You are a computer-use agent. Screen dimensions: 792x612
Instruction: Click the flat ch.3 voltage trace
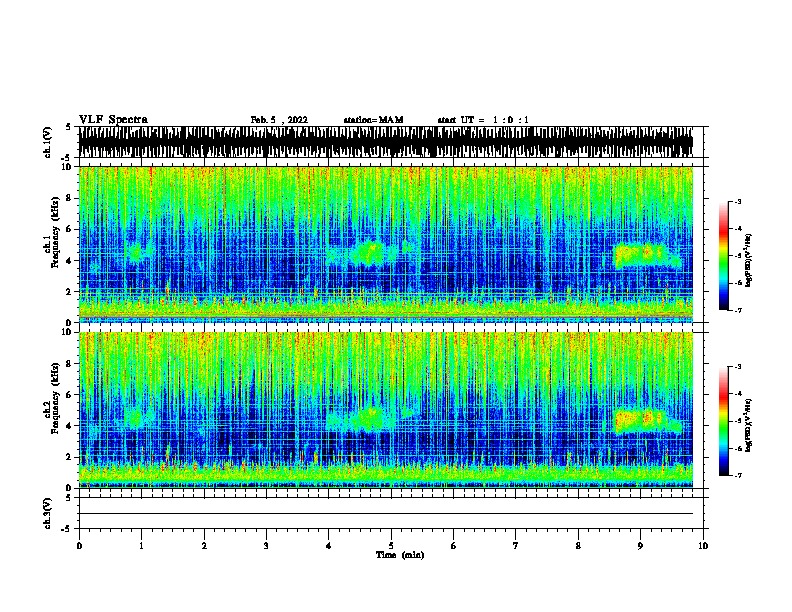coord(386,514)
